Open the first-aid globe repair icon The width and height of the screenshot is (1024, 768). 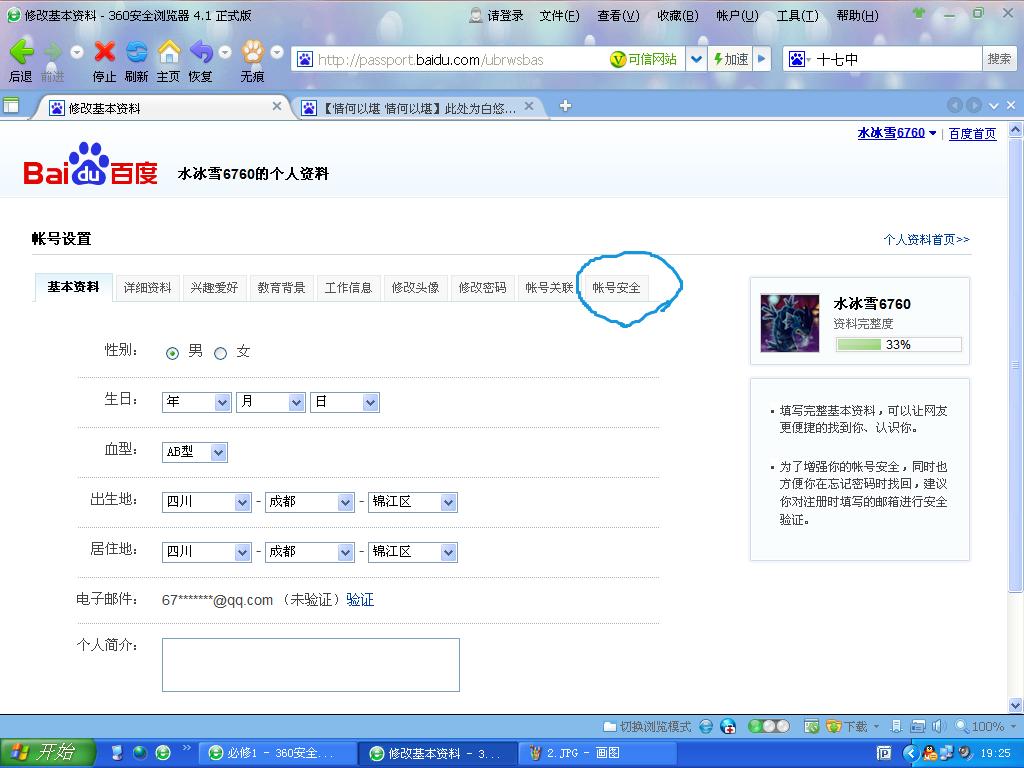[728, 726]
